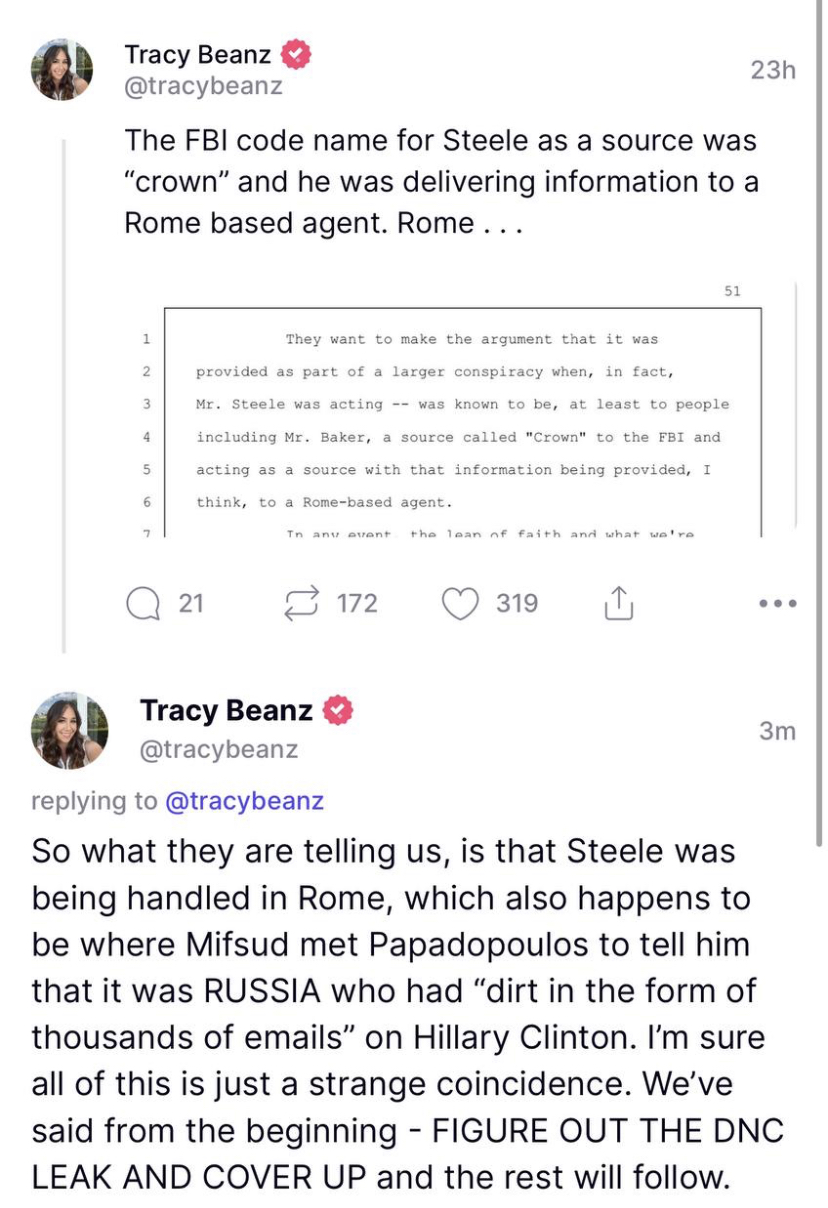Click the @tracybeanz handle in reply header
Image resolution: width=828 pixels, height=1208 pixels.
[x=219, y=749]
